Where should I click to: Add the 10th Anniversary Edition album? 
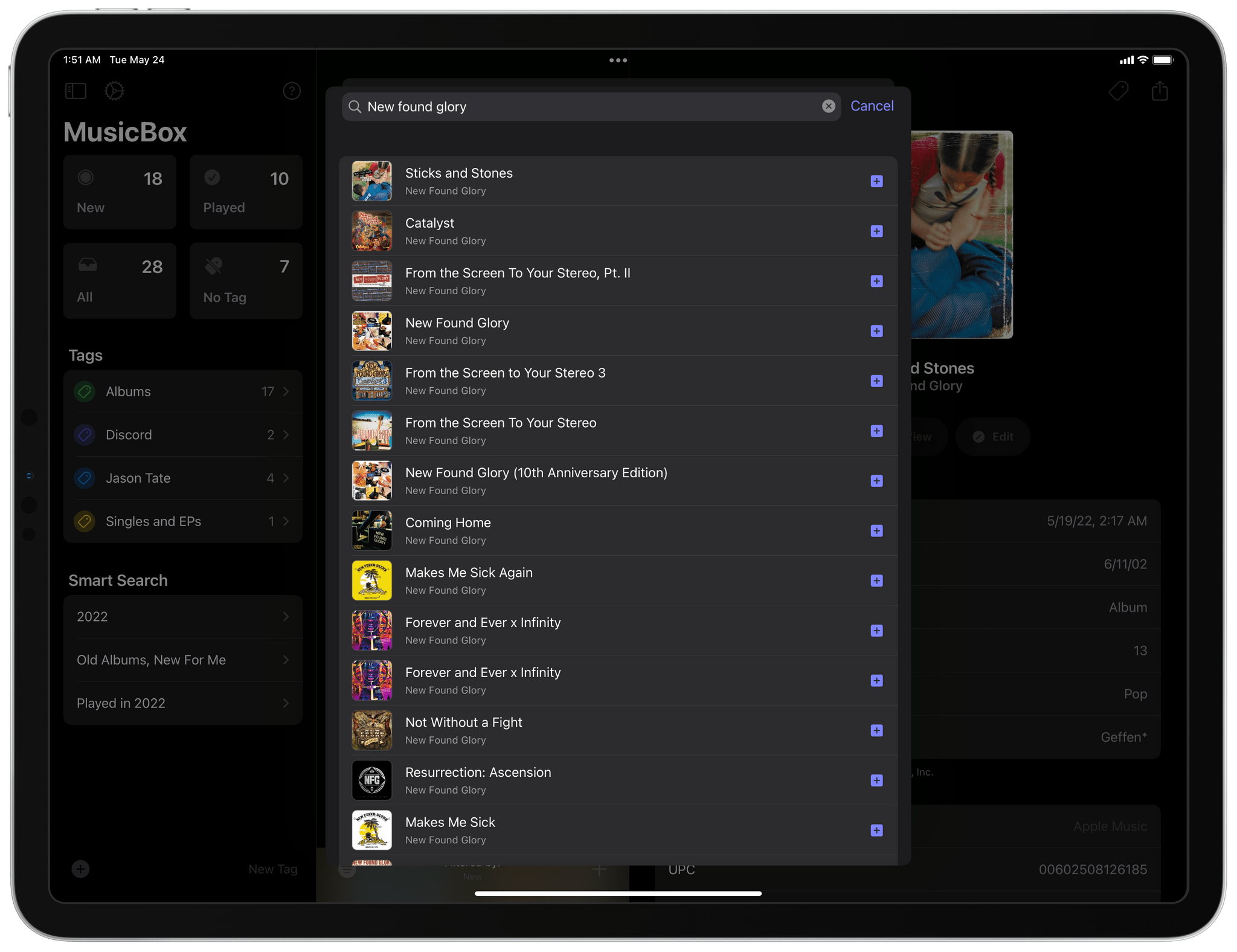tap(876, 481)
